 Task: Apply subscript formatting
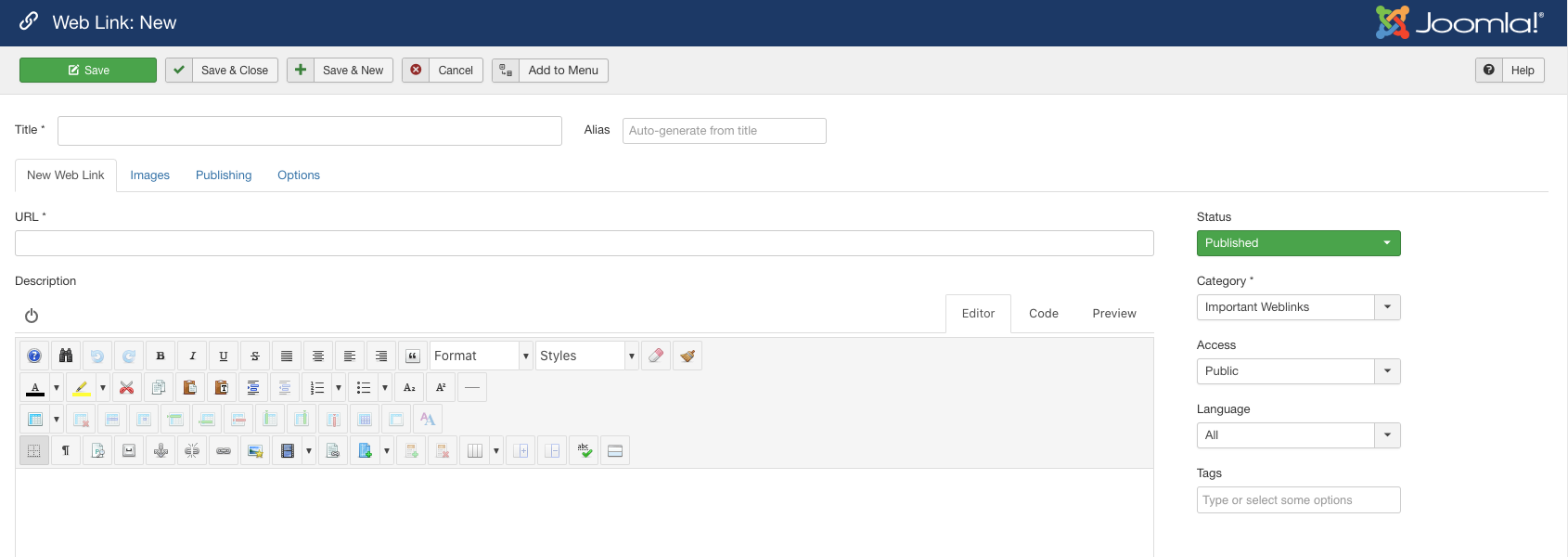click(409, 387)
